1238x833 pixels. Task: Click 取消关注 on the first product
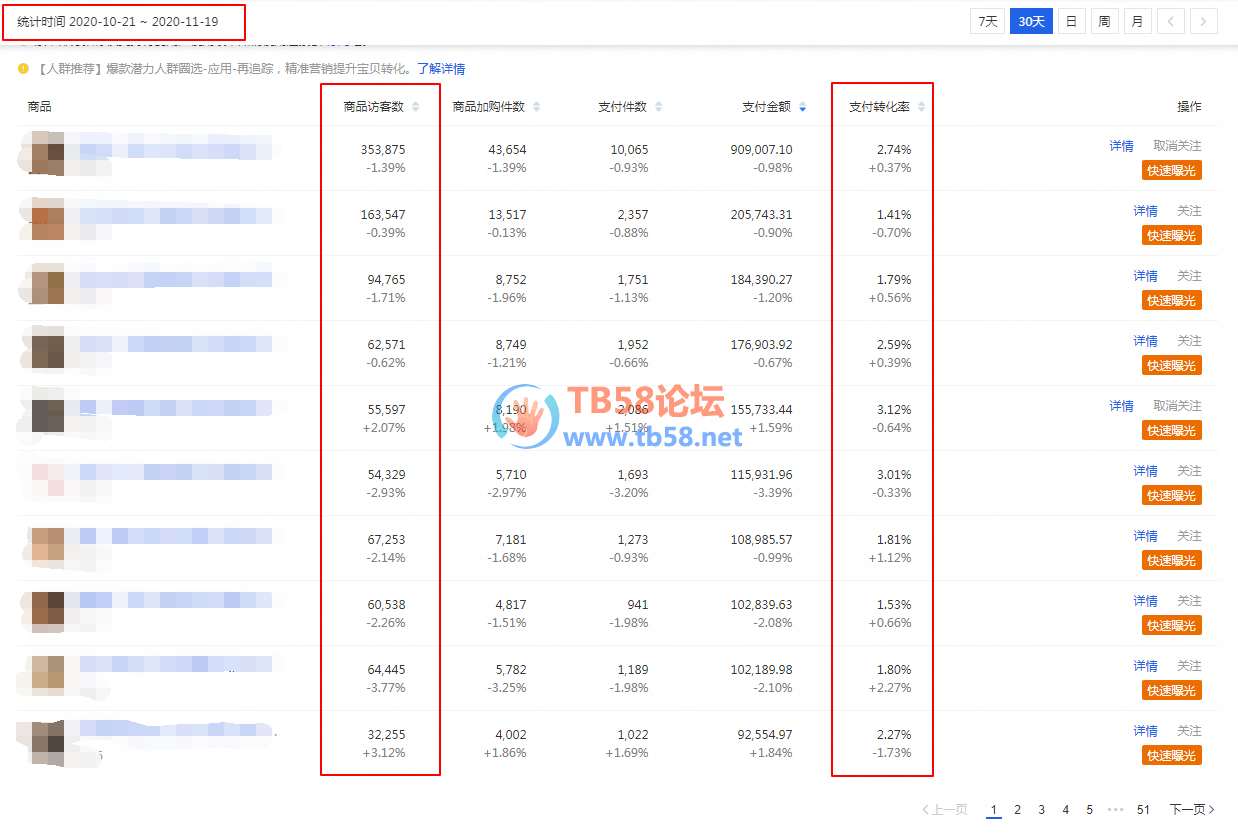pyautogui.click(x=1177, y=146)
